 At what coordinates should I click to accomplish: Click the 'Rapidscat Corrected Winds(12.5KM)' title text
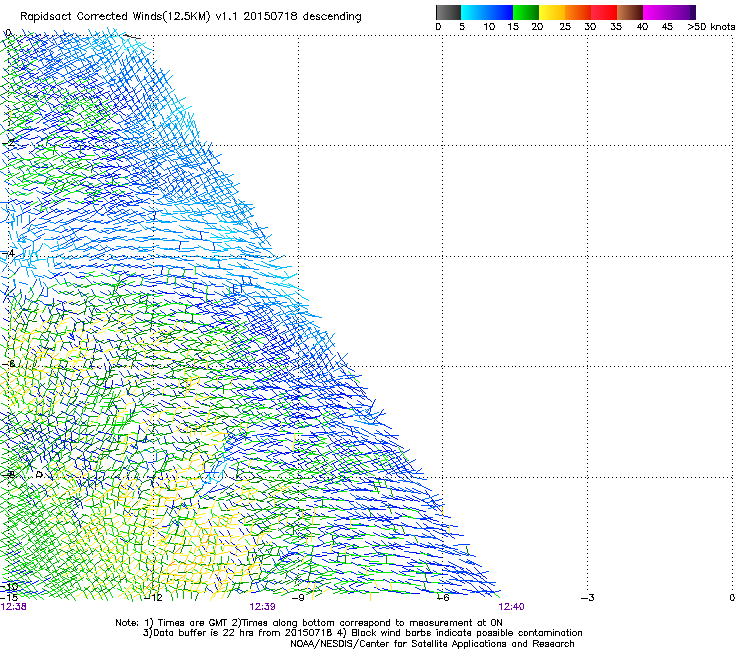tap(115, 17)
